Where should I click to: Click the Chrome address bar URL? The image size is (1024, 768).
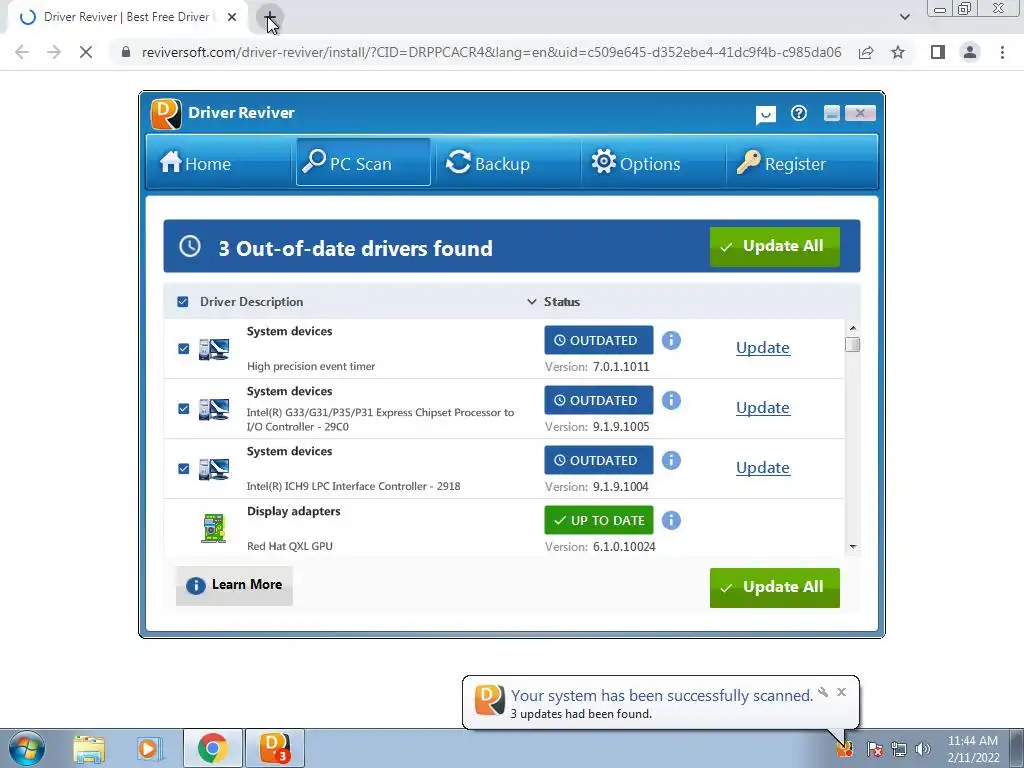491,52
